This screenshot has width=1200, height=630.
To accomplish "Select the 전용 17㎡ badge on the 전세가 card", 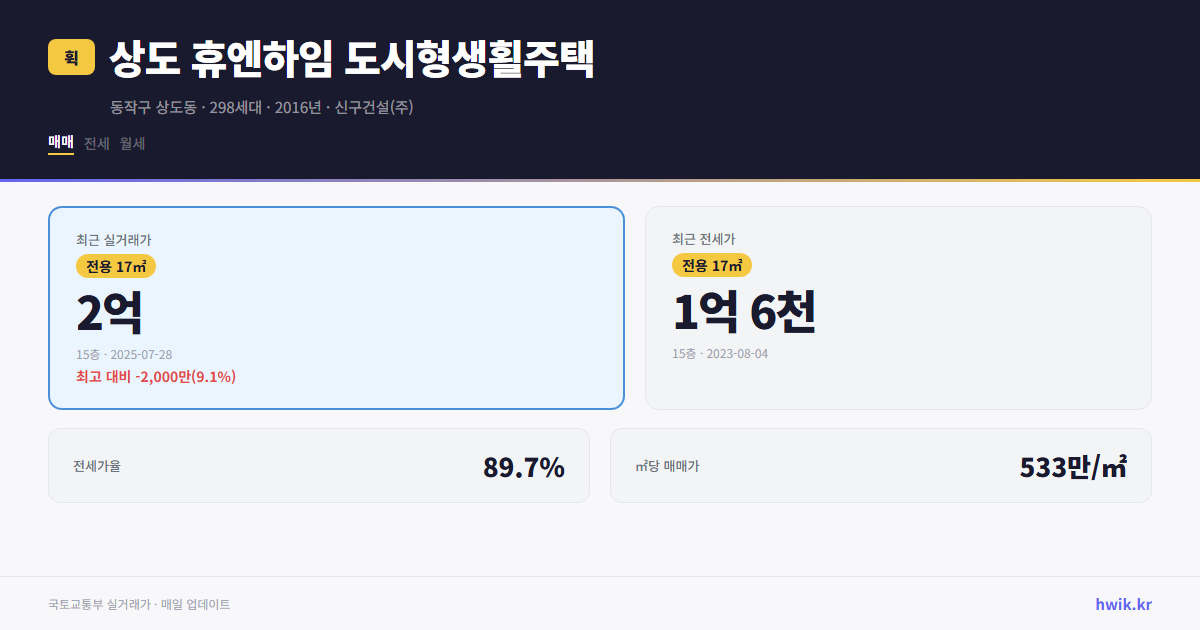I will pyautogui.click(x=710, y=265).
